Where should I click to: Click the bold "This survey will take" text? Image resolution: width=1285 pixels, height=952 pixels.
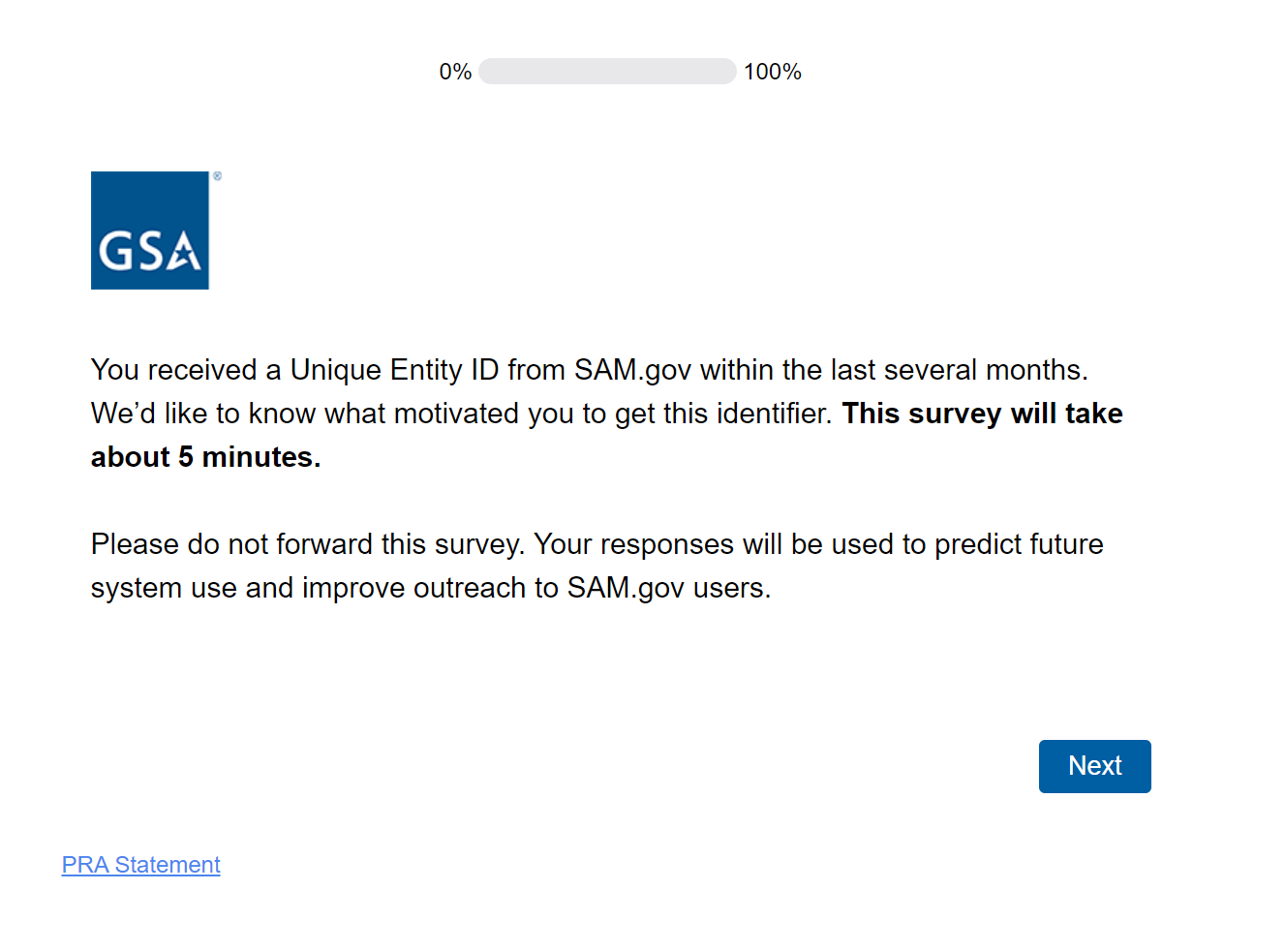(982, 414)
